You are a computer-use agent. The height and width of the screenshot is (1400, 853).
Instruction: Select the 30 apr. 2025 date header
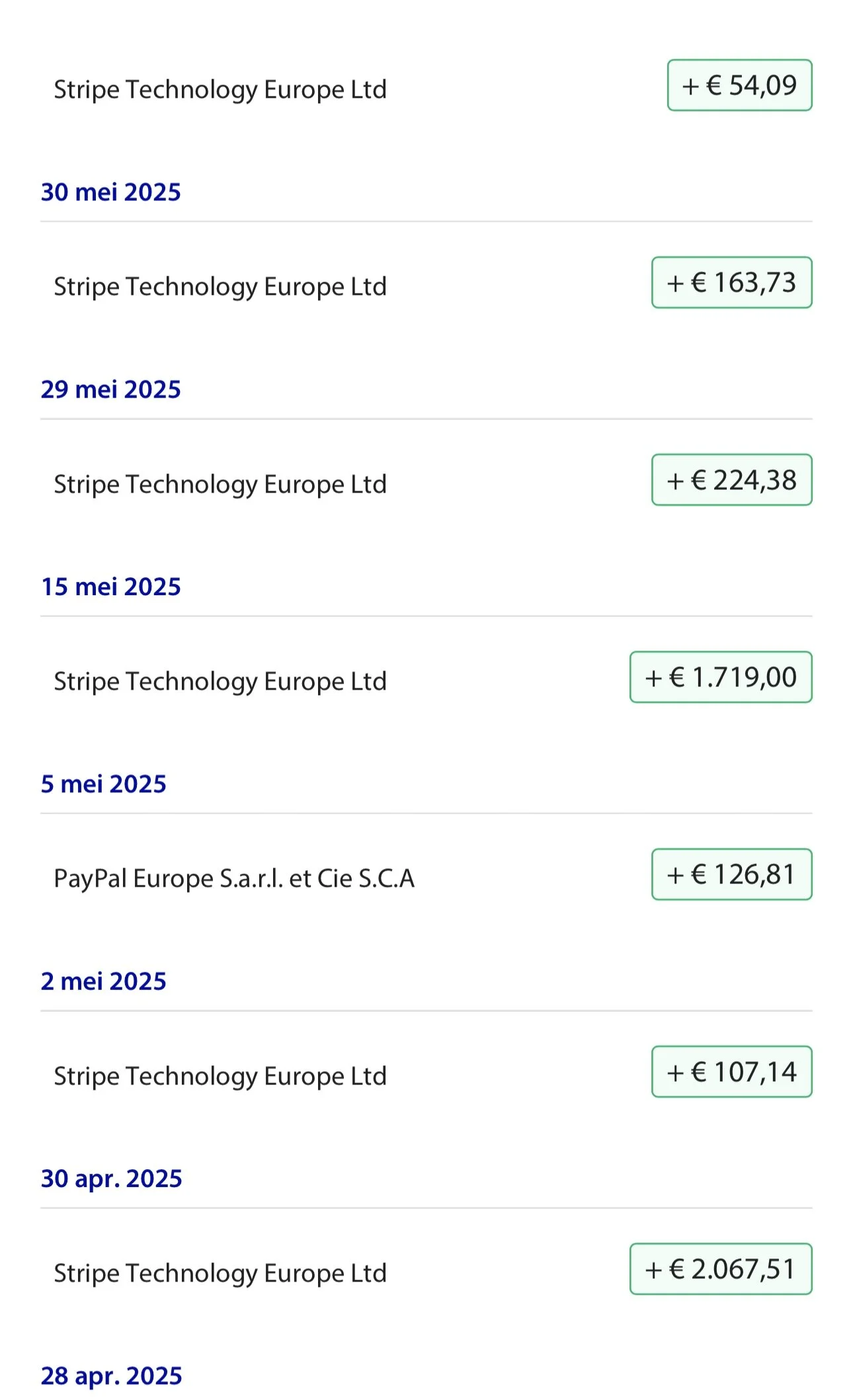point(111,1178)
